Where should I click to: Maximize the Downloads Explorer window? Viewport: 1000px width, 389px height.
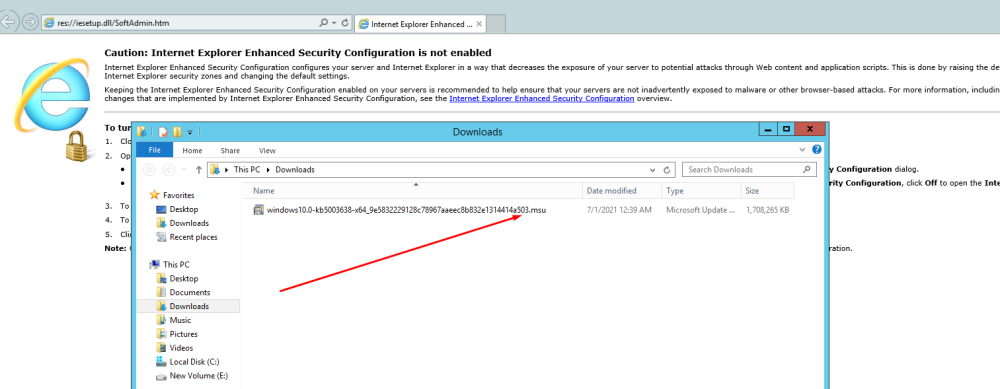pos(786,129)
